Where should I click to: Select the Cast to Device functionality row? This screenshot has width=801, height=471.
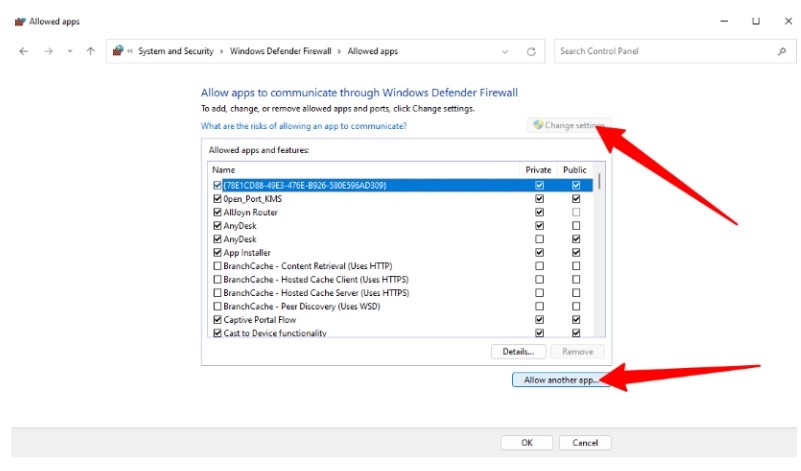401,333
